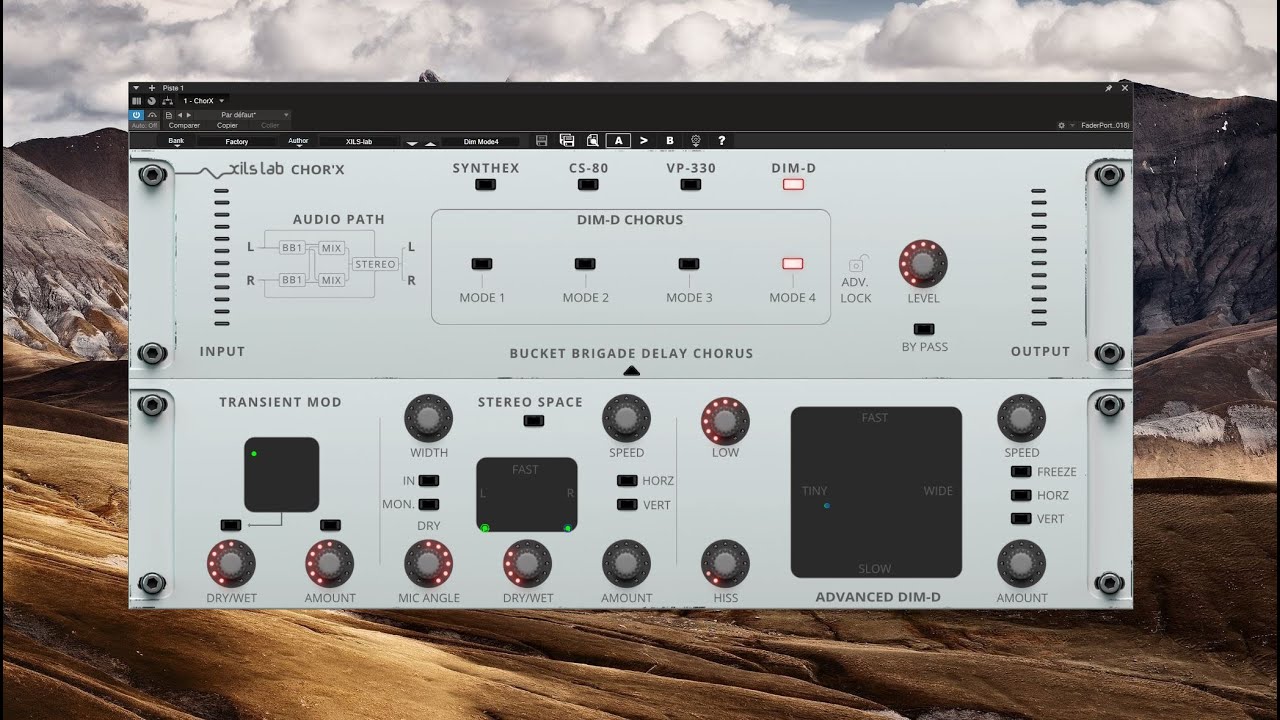Click the ADV. LOCK padlock icon
1280x720 pixels.
(x=856, y=264)
